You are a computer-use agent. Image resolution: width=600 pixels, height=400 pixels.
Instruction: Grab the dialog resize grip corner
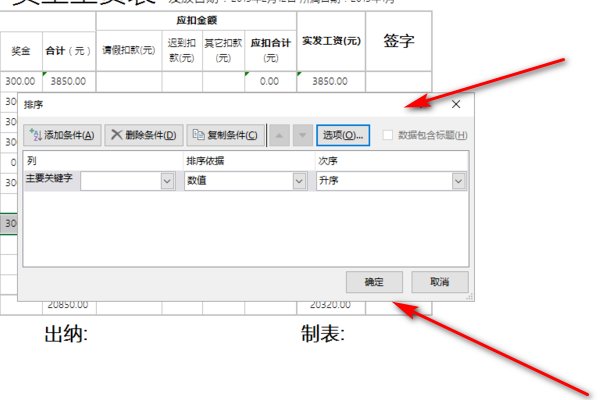click(x=470, y=297)
